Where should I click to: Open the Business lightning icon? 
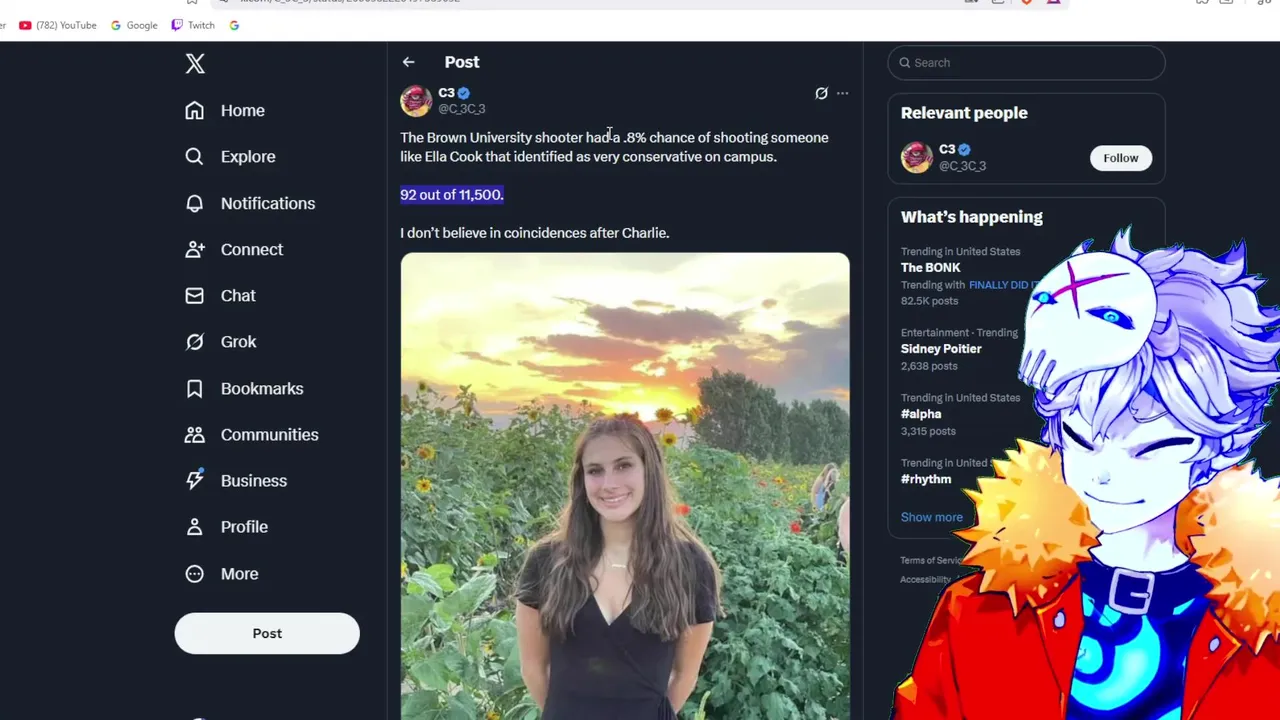pos(194,480)
